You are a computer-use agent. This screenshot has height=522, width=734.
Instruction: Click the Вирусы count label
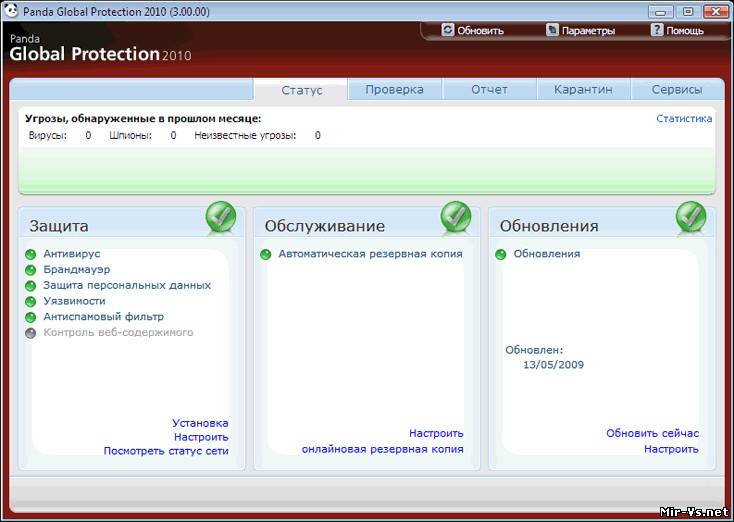tap(48, 136)
